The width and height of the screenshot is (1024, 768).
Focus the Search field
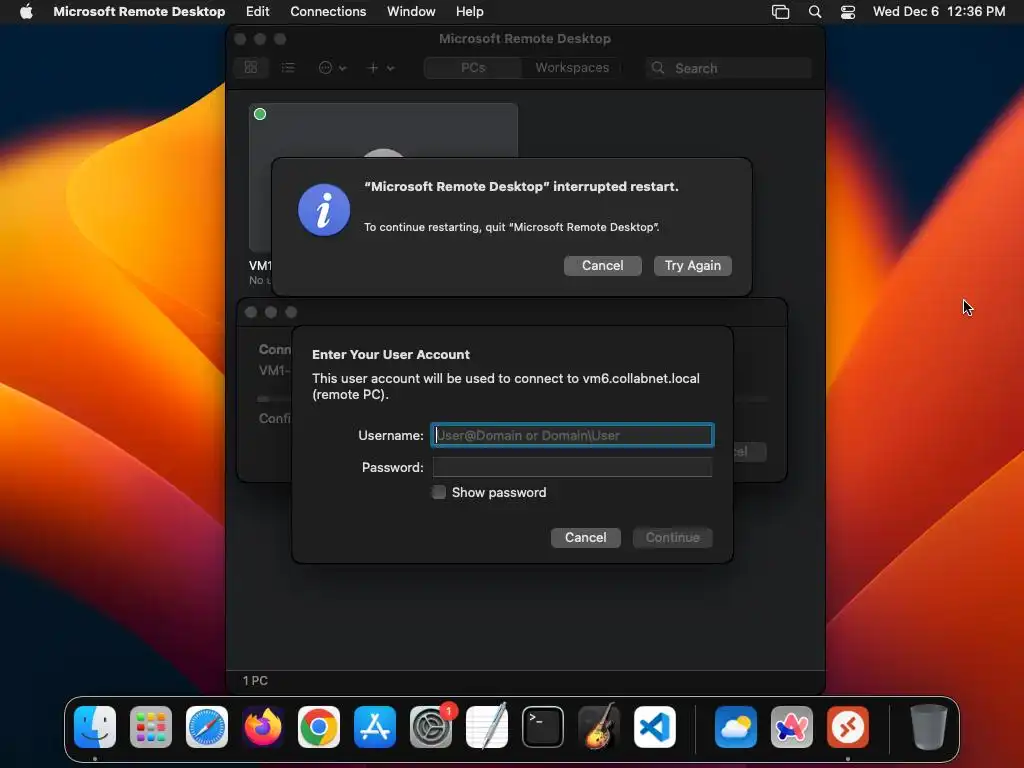click(729, 68)
